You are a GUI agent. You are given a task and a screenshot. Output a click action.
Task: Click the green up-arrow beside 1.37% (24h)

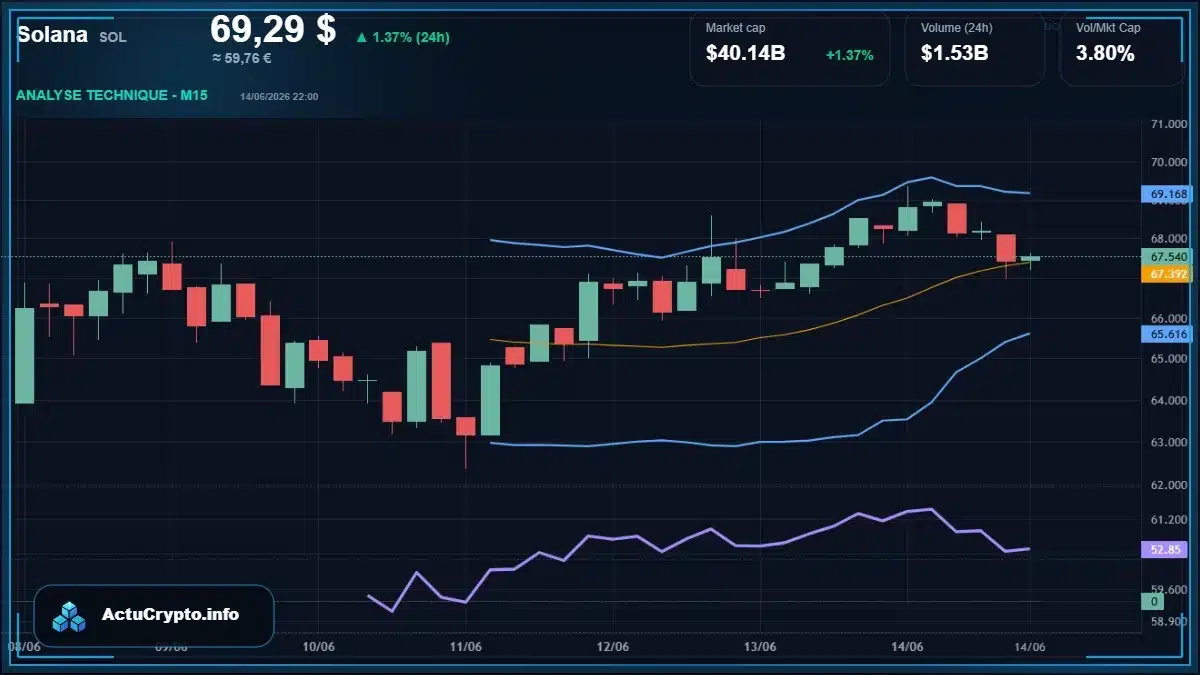pyautogui.click(x=361, y=38)
